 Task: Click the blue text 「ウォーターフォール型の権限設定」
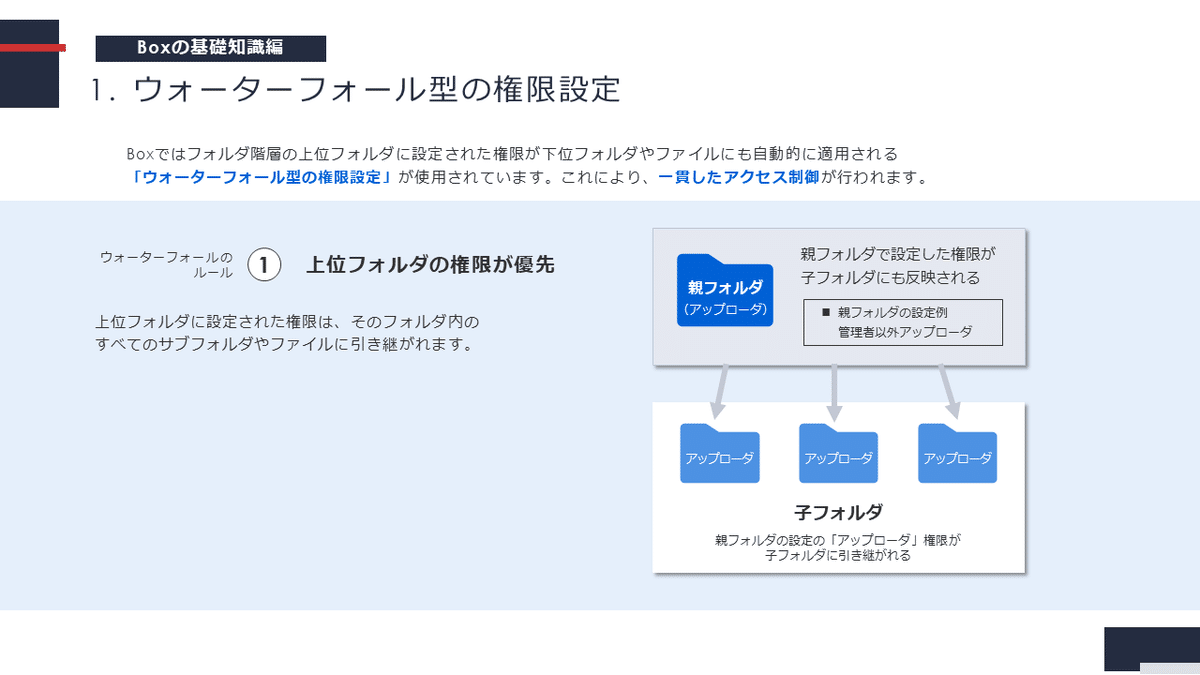click(x=263, y=178)
